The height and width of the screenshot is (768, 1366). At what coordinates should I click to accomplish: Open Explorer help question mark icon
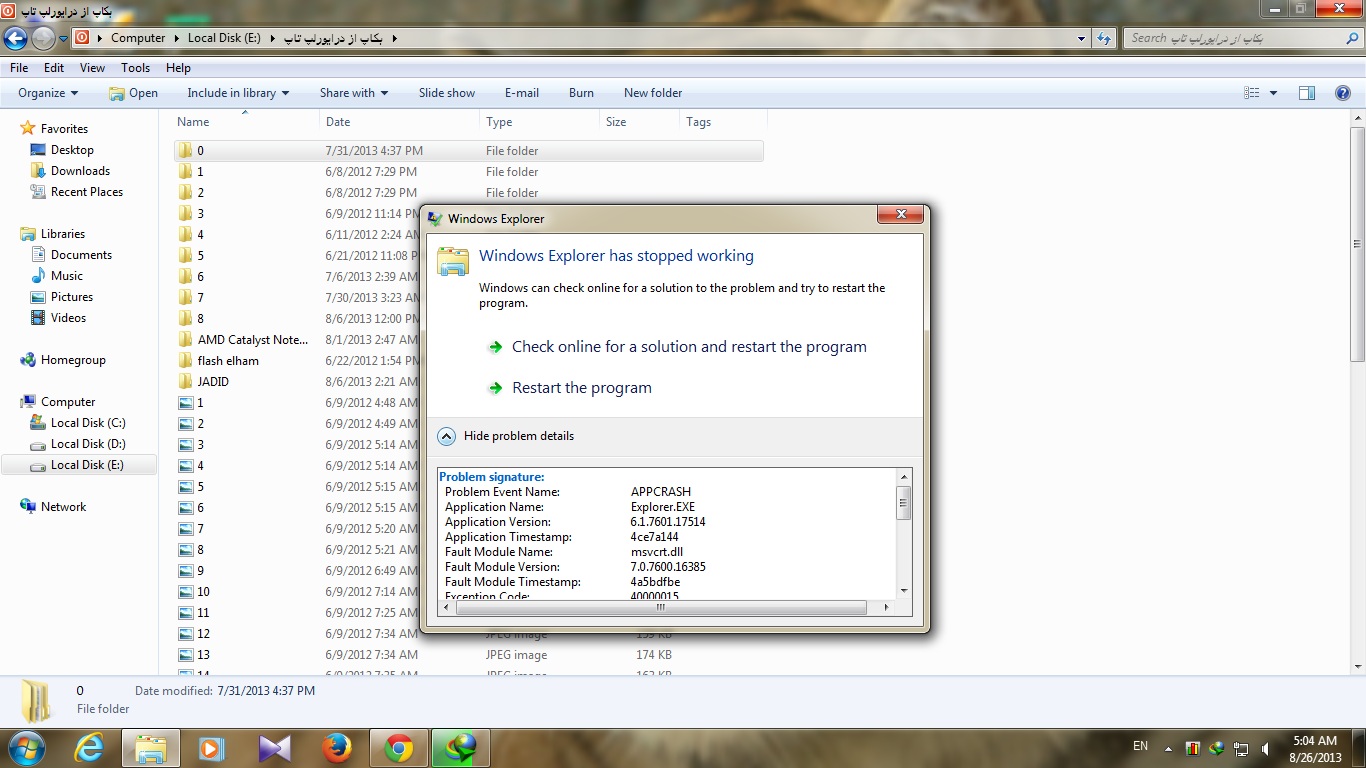tap(1343, 93)
